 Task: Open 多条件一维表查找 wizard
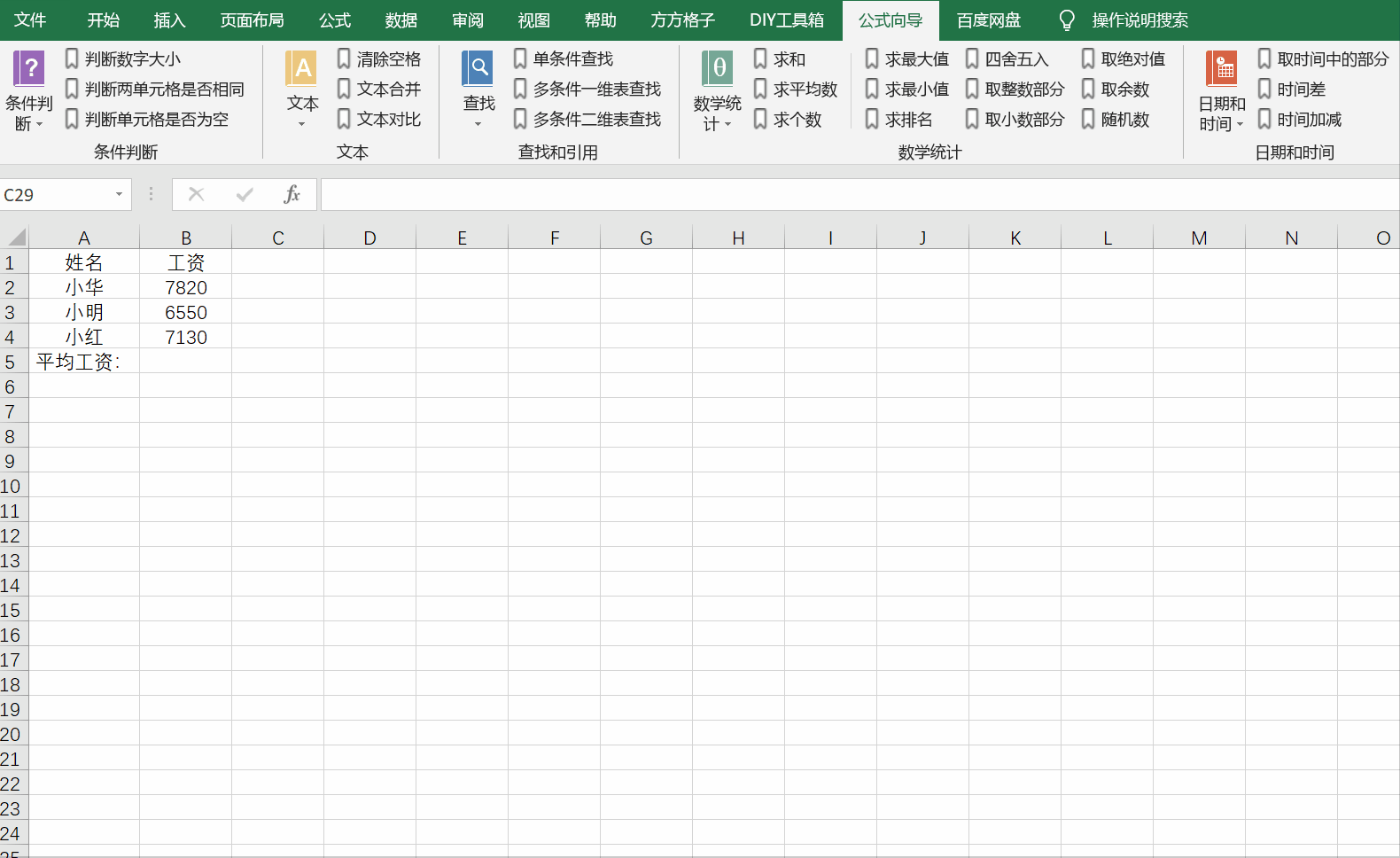[x=587, y=89]
